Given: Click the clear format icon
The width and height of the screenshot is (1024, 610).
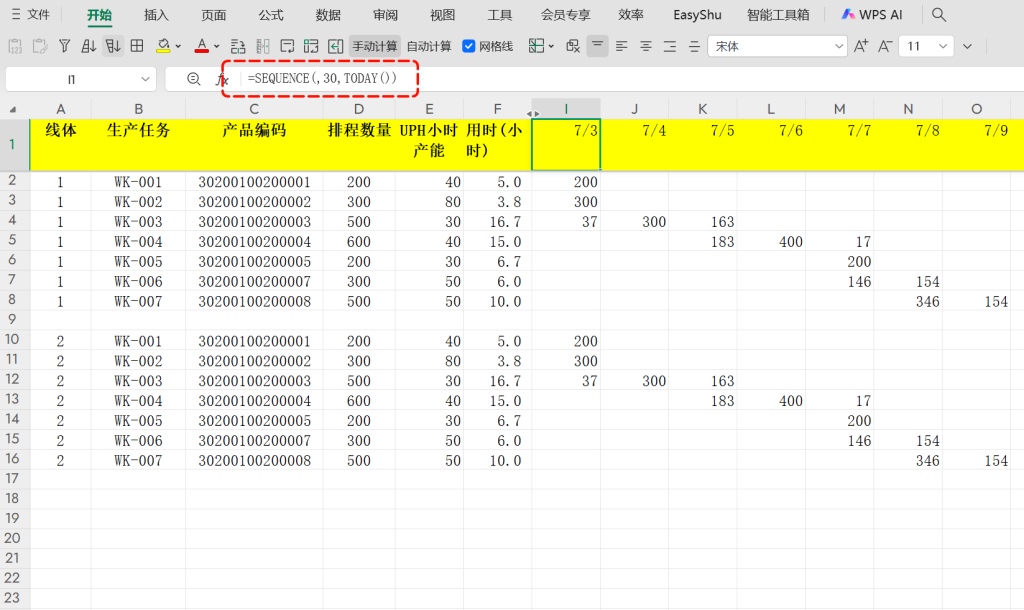Looking at the screenshot, I should tap(573, 46).
